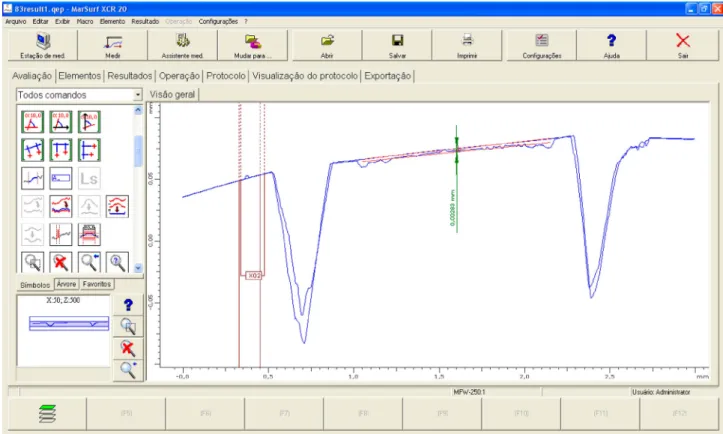Open the Visualização do protocolo tab

pyautogui.click(x=305, y=76)
